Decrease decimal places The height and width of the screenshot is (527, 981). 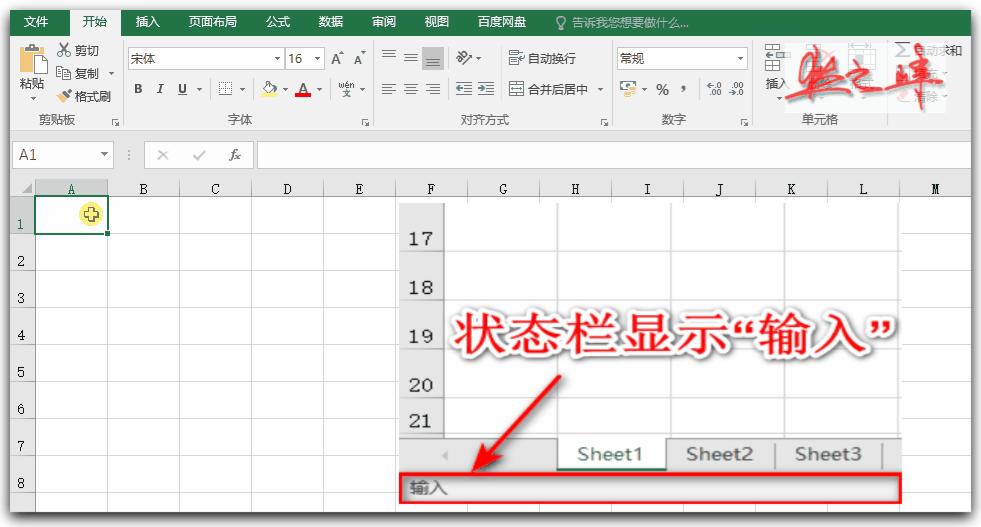click(736, 90)
